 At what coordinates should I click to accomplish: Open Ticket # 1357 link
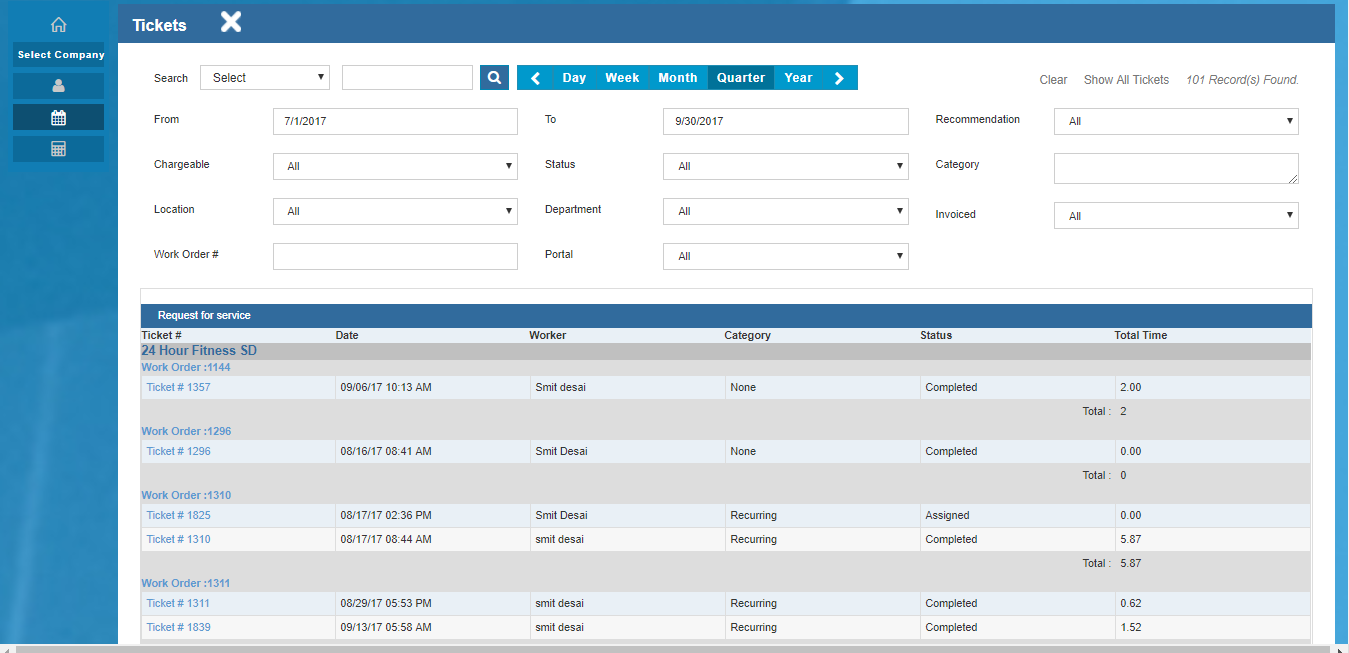pyautogui.click(x=178, y=387)
